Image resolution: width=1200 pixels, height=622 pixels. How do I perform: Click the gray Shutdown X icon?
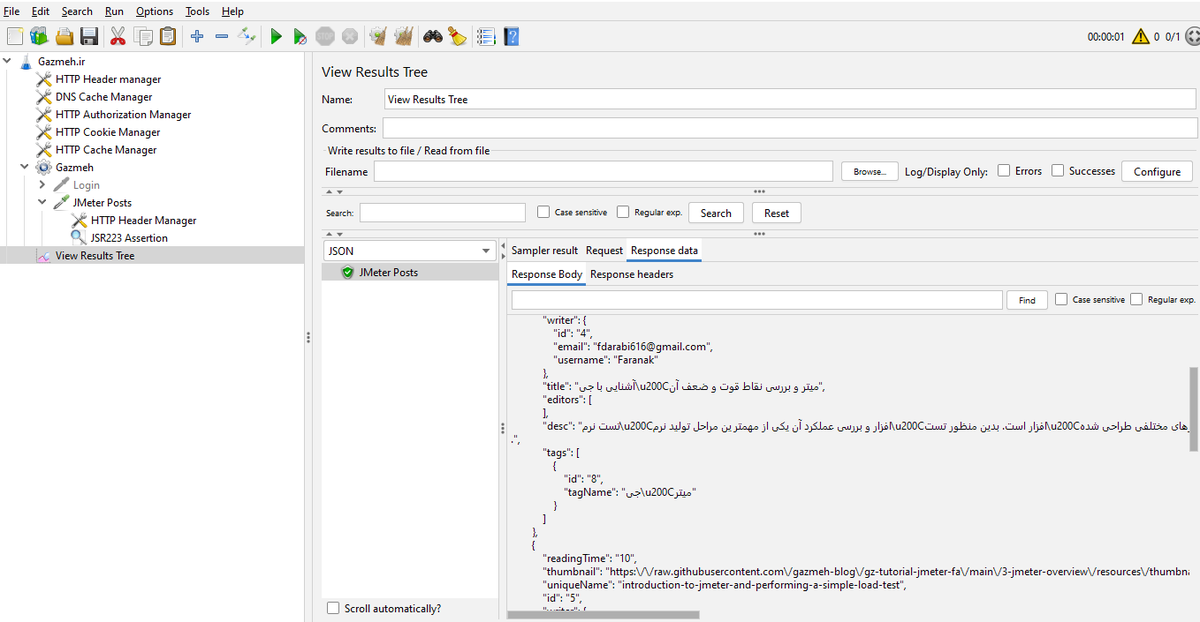[349, 37]
